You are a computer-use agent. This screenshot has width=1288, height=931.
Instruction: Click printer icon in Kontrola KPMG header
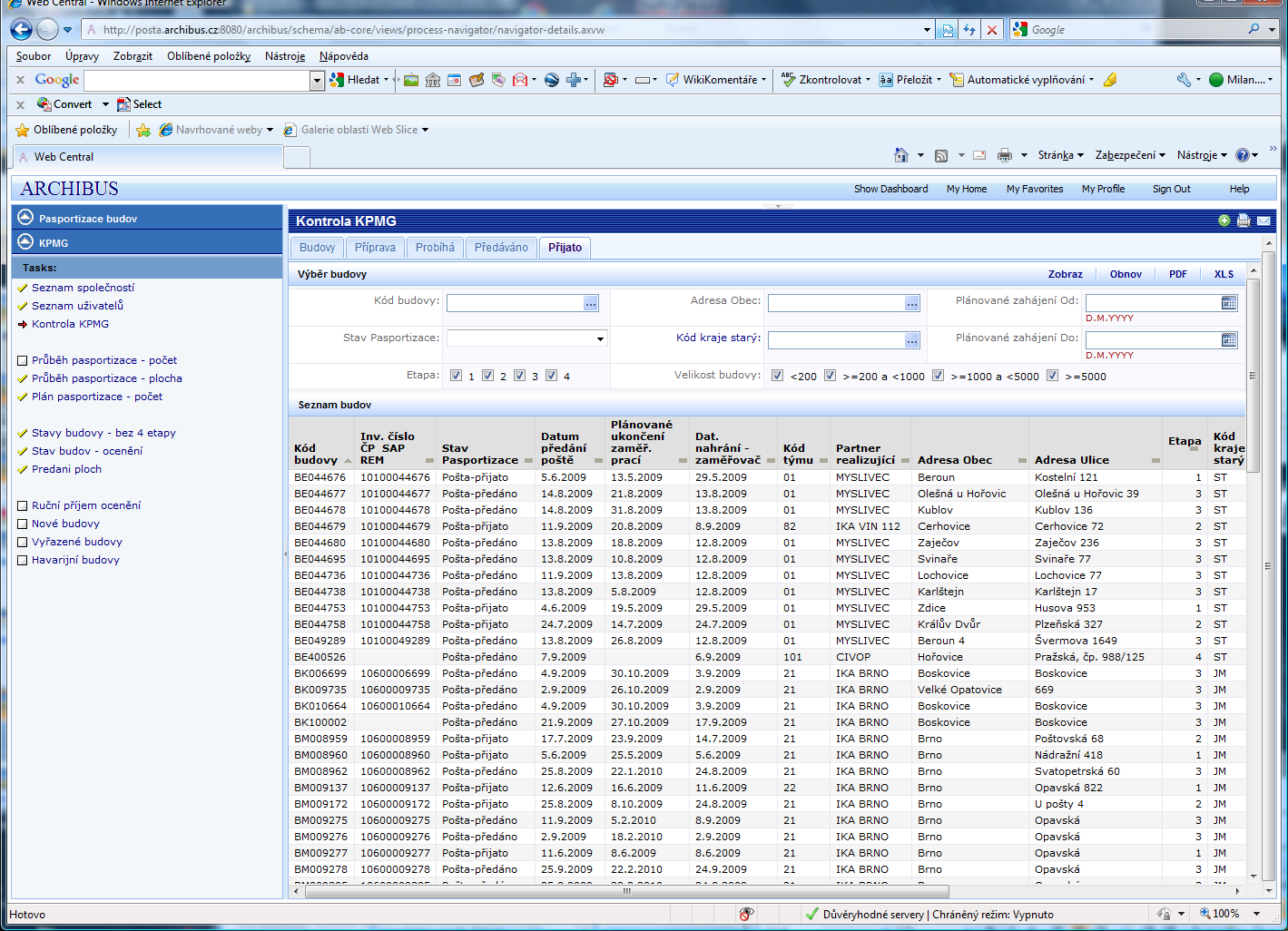[1244, 220]
